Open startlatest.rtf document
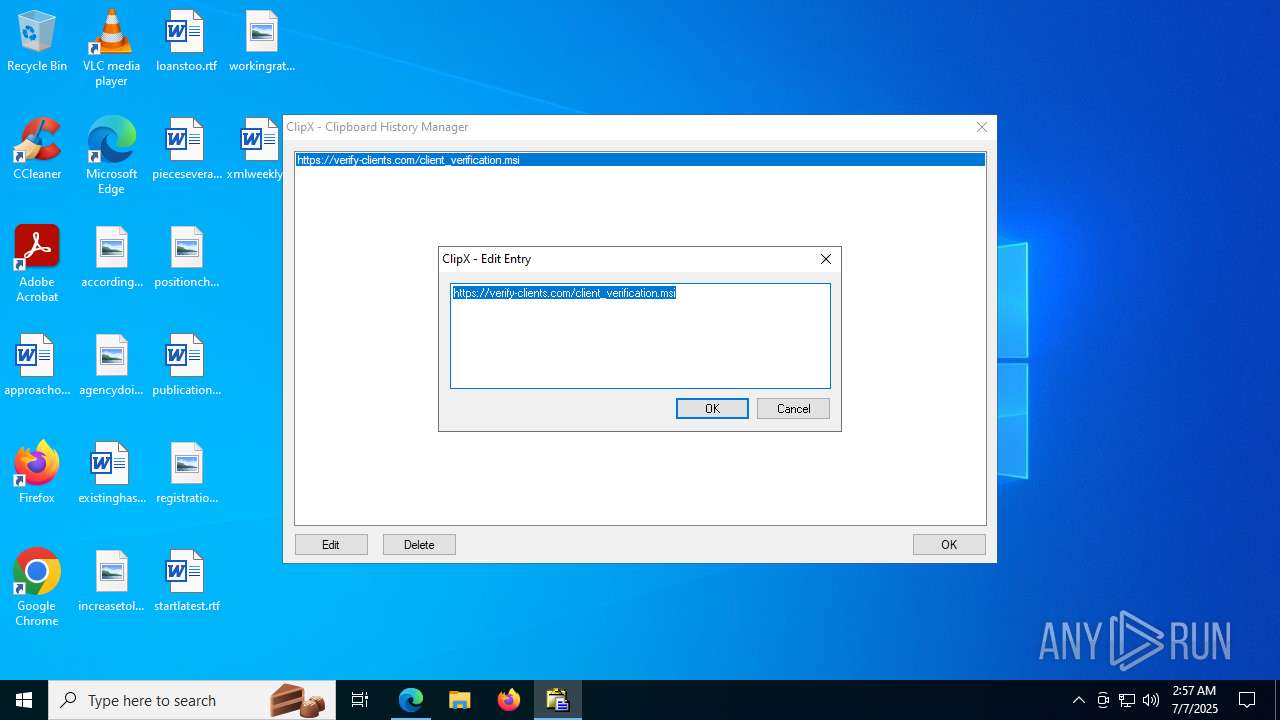This screenshot has height=720, width=1280. pyautogui.click(x=186, y=582)
